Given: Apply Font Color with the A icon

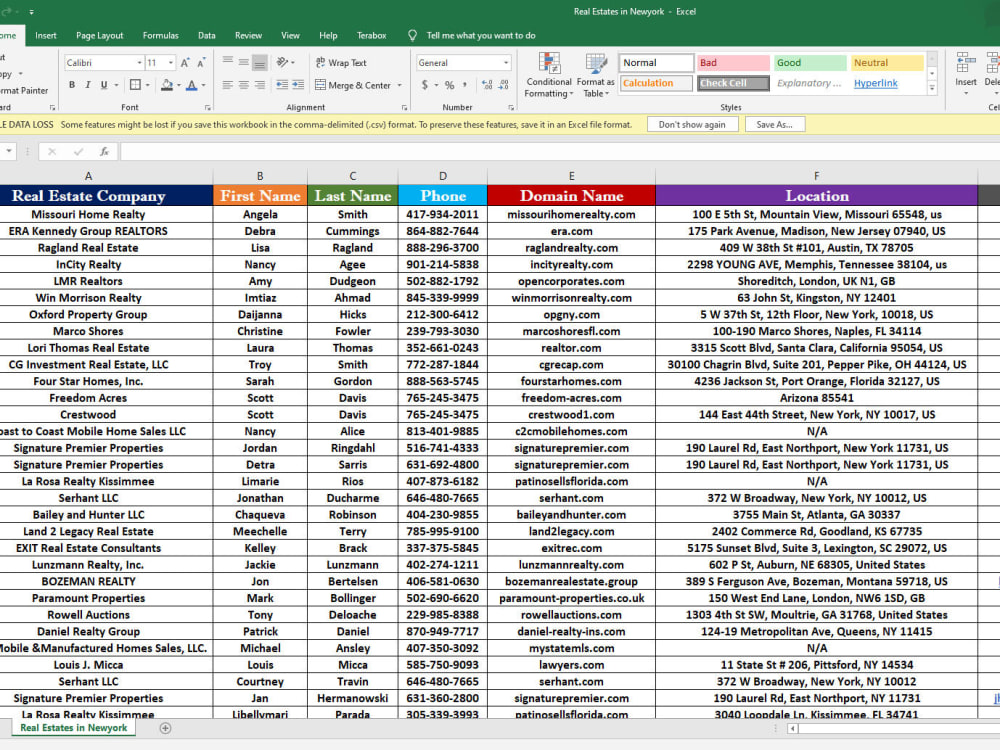Looking at the screenshot, I should click(191, 85).
